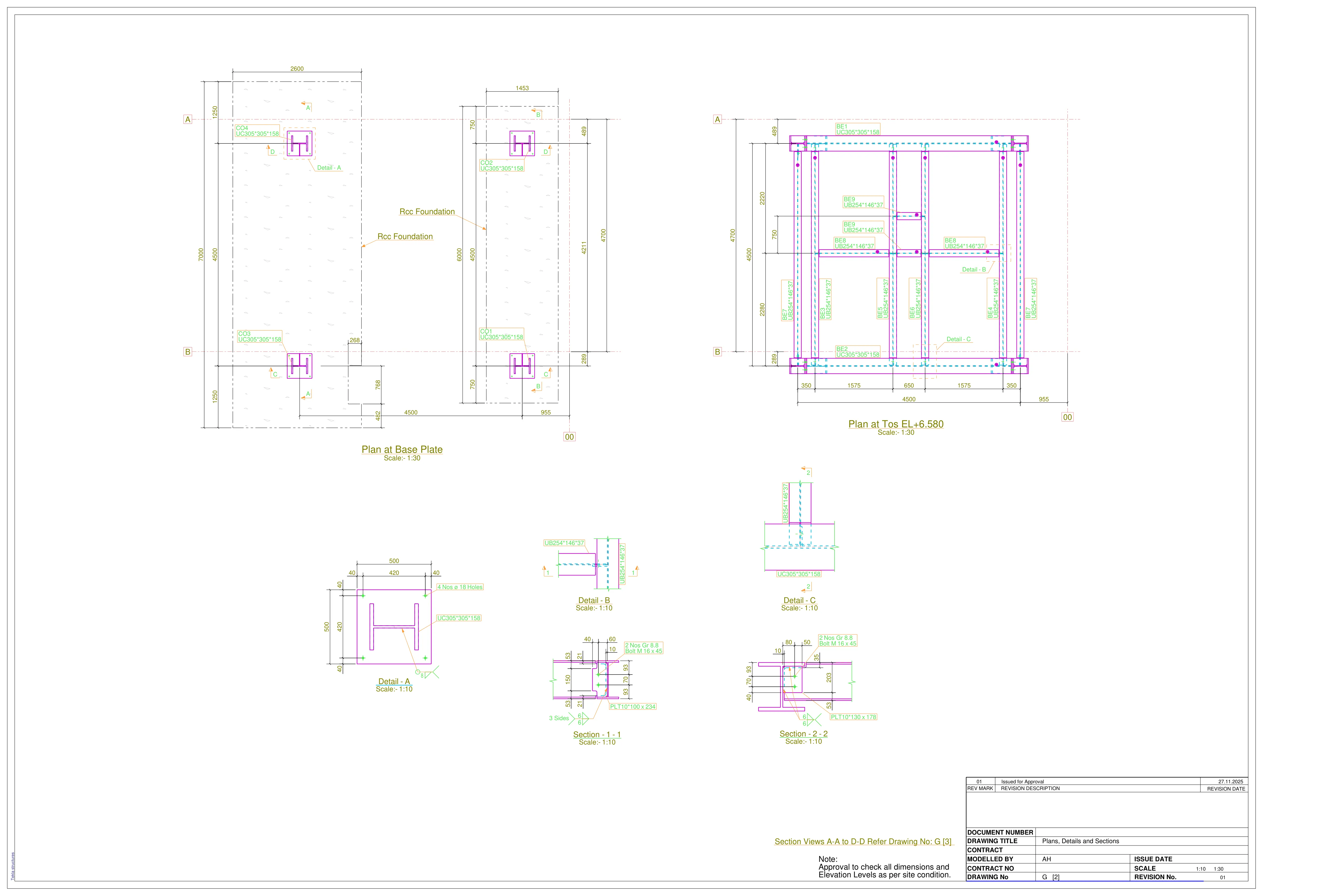Viewport: 1343px width, 896px height.
Task: Click the 'REVISION DATE' column header
Action: 1226,789
